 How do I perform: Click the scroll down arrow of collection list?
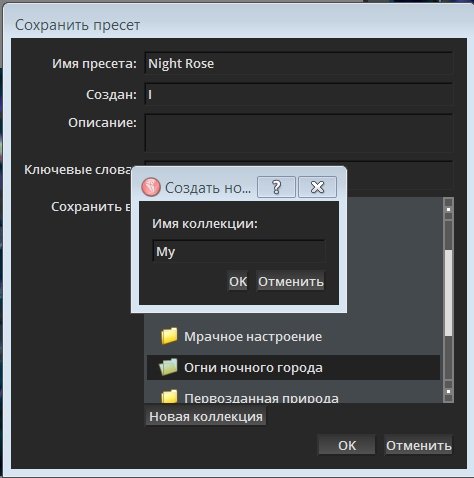[449, 391]
